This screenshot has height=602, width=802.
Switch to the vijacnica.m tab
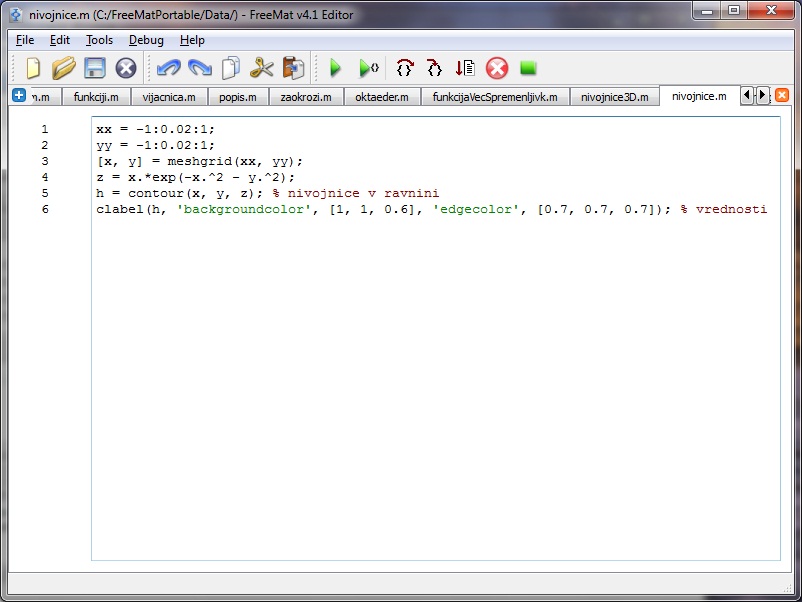(x=168, y=97)
